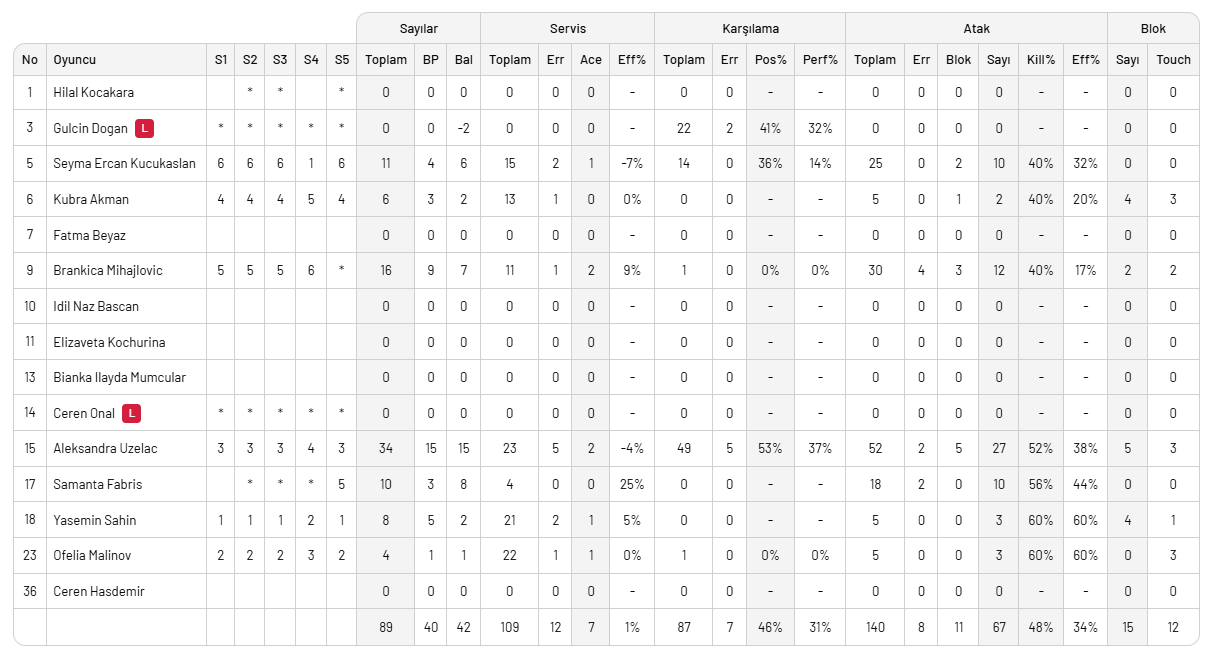
Task: Click the libero L badge next to Ceren Onal
Action: tap(131, 413)
